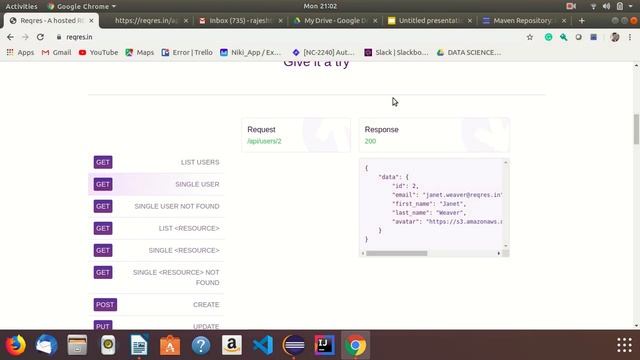The height and width of the screenshot is (360, 640).
Task: Open the Niki_App bookmark
Action: click(x=250, y=53)
